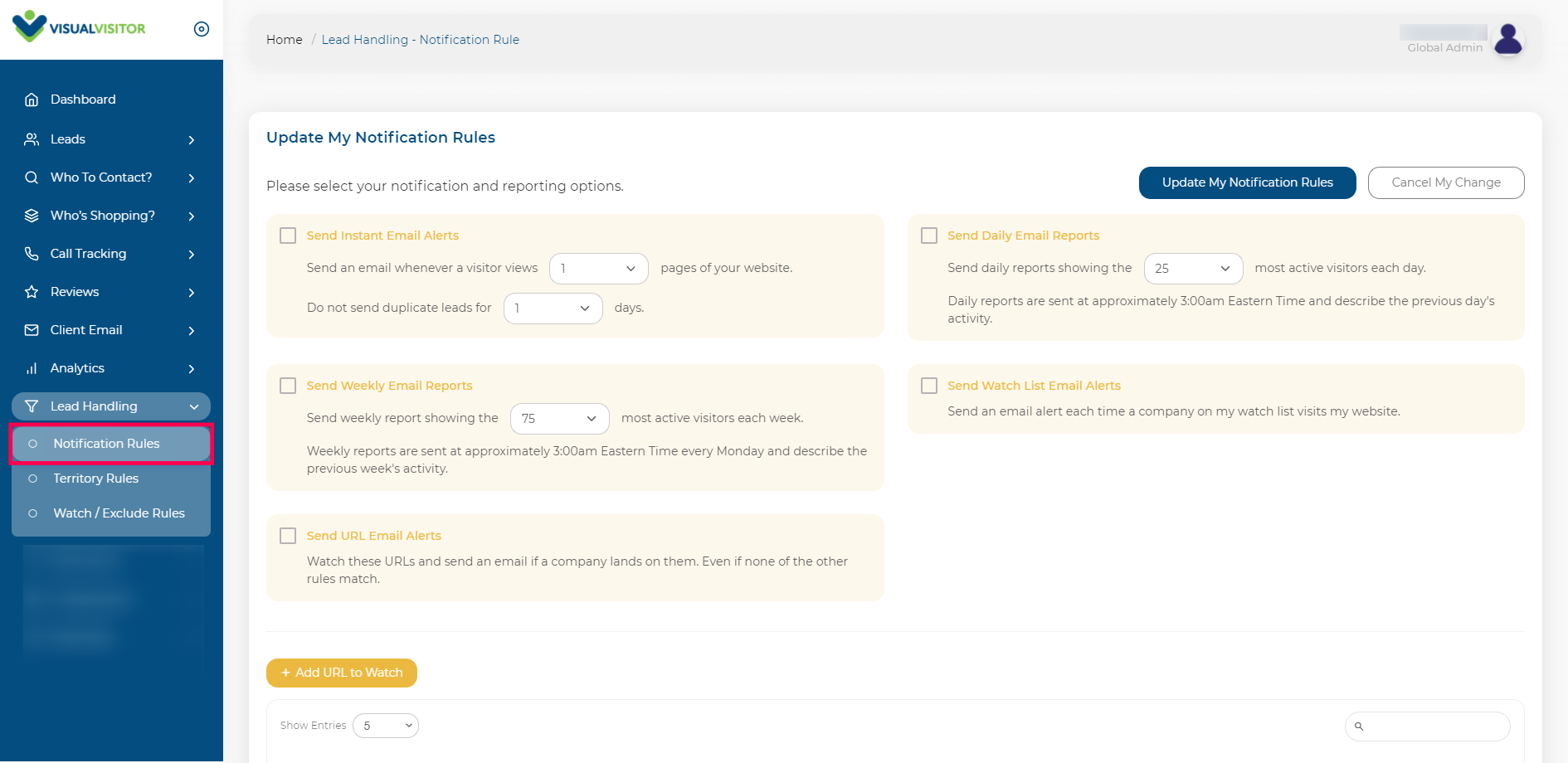
Task: Click the Client Email envelope icon
Action: coord(32,330)
